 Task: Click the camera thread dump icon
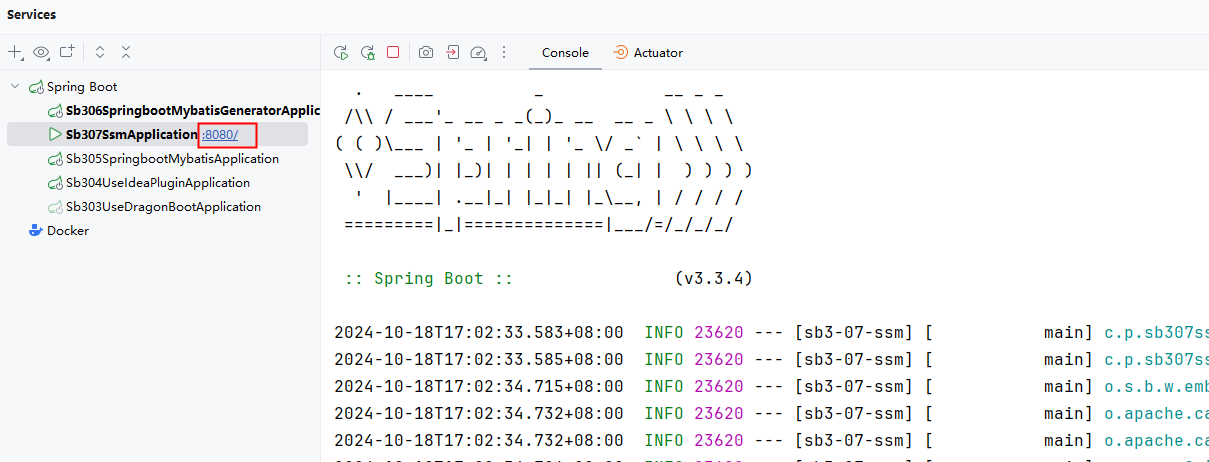point(426,52)
